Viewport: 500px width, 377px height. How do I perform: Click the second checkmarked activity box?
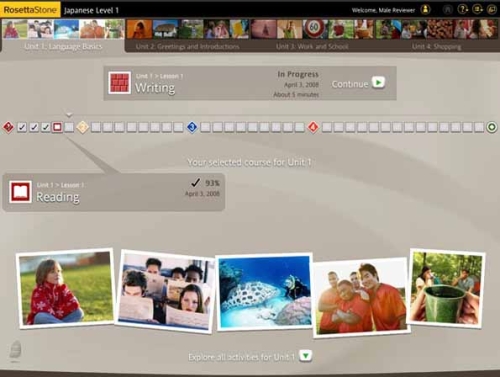[34, 127]
